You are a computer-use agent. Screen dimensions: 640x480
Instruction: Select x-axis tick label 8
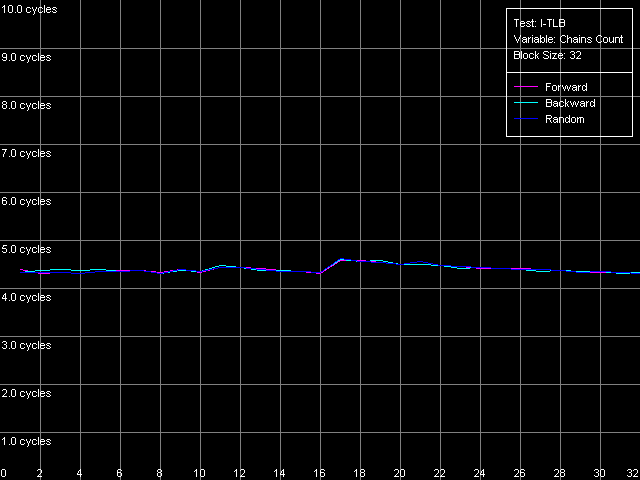[x=160, y=473]
